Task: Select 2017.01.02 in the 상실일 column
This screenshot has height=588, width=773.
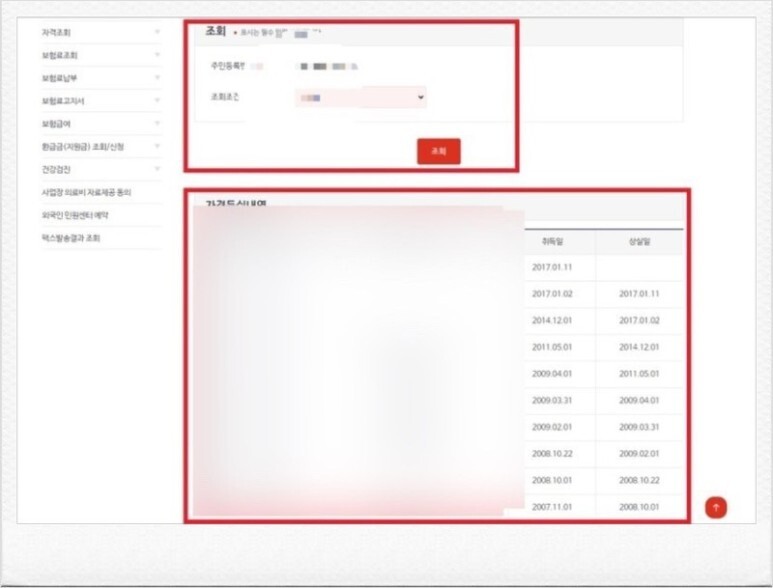Action: coord(639,320)
